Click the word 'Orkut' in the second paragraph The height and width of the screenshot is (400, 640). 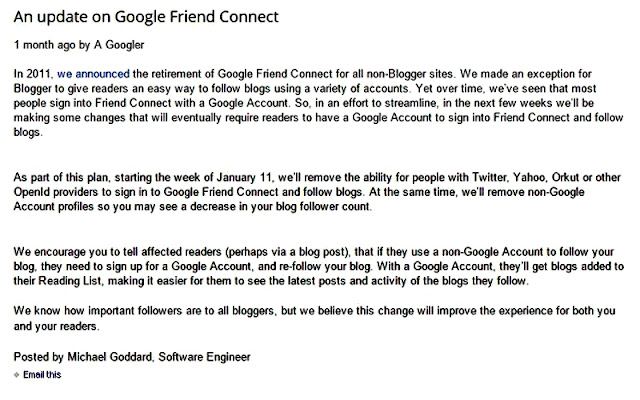coord(566,178)
